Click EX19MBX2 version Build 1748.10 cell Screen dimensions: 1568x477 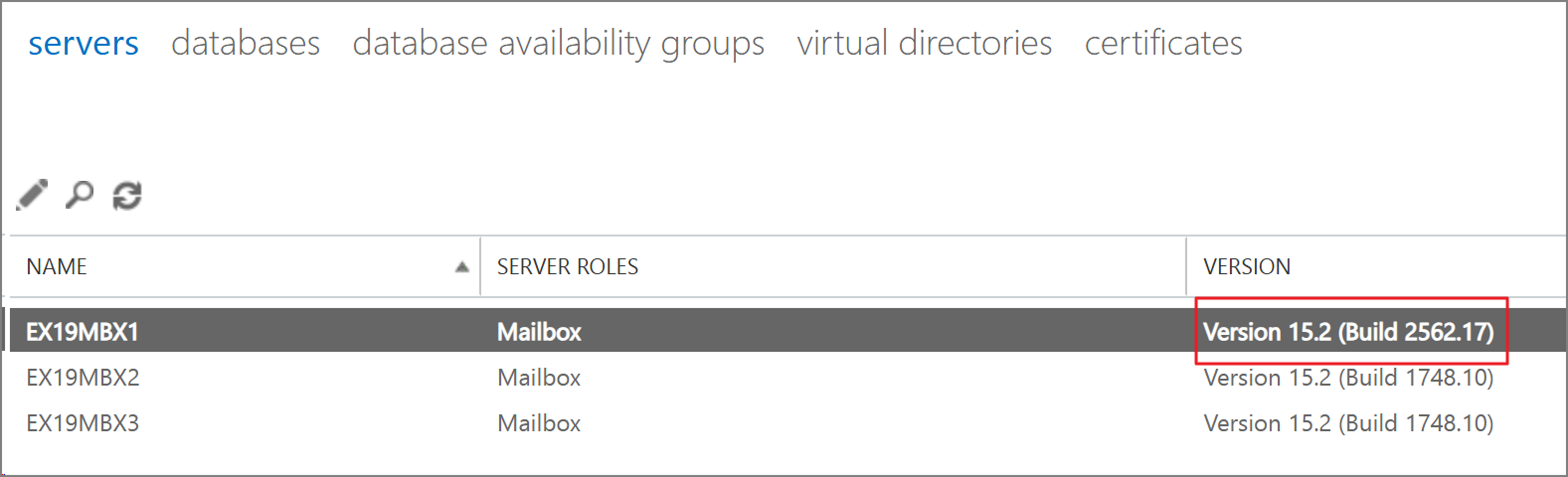coord(1348,378)
